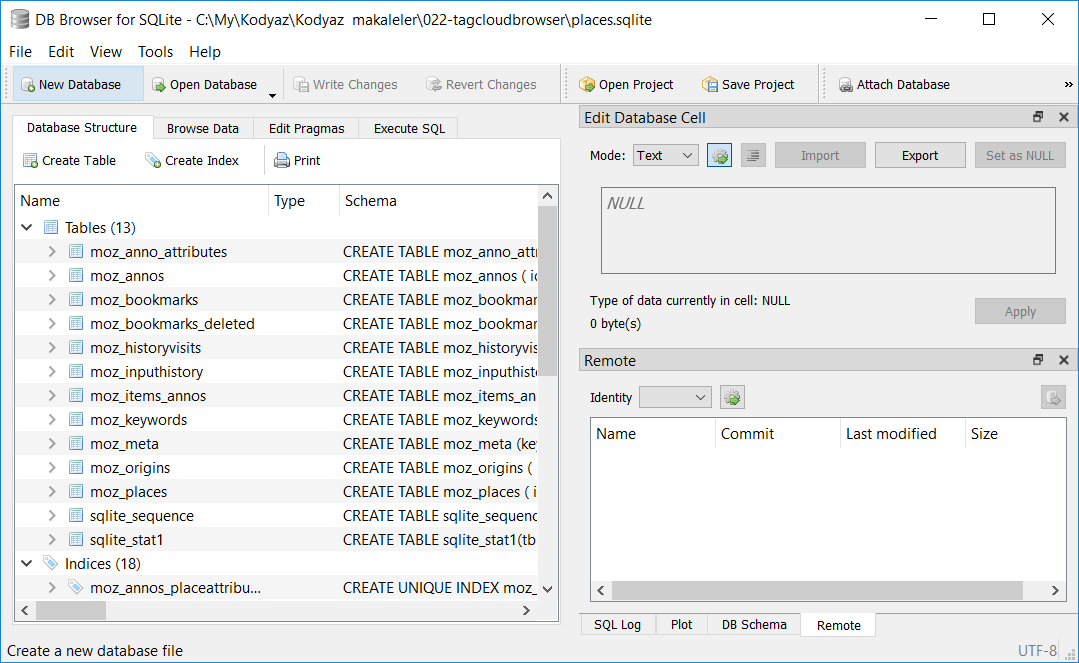Click the table icon of moz_bookmarks
Image resolution: width=1079 pixels, height=663 pixels.
tap(76, 299)
